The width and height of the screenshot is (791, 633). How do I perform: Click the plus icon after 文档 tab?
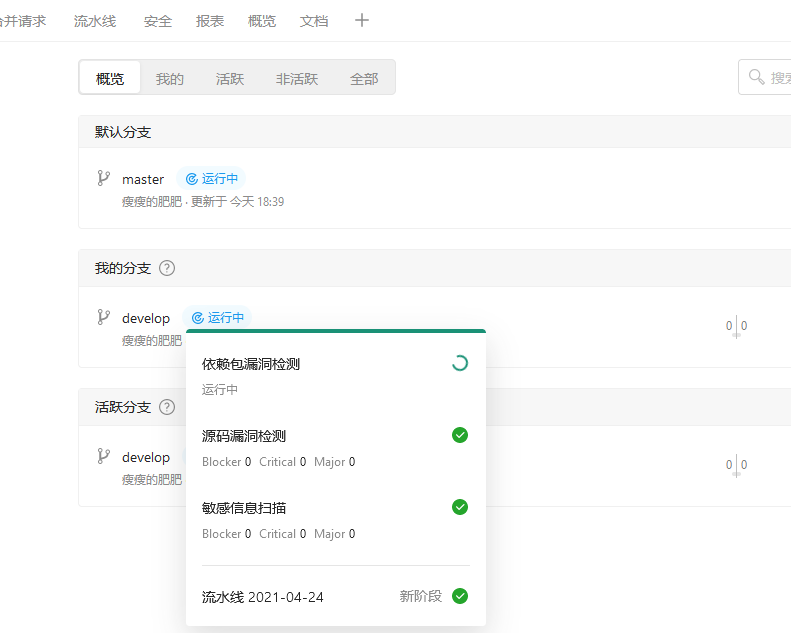362,20
